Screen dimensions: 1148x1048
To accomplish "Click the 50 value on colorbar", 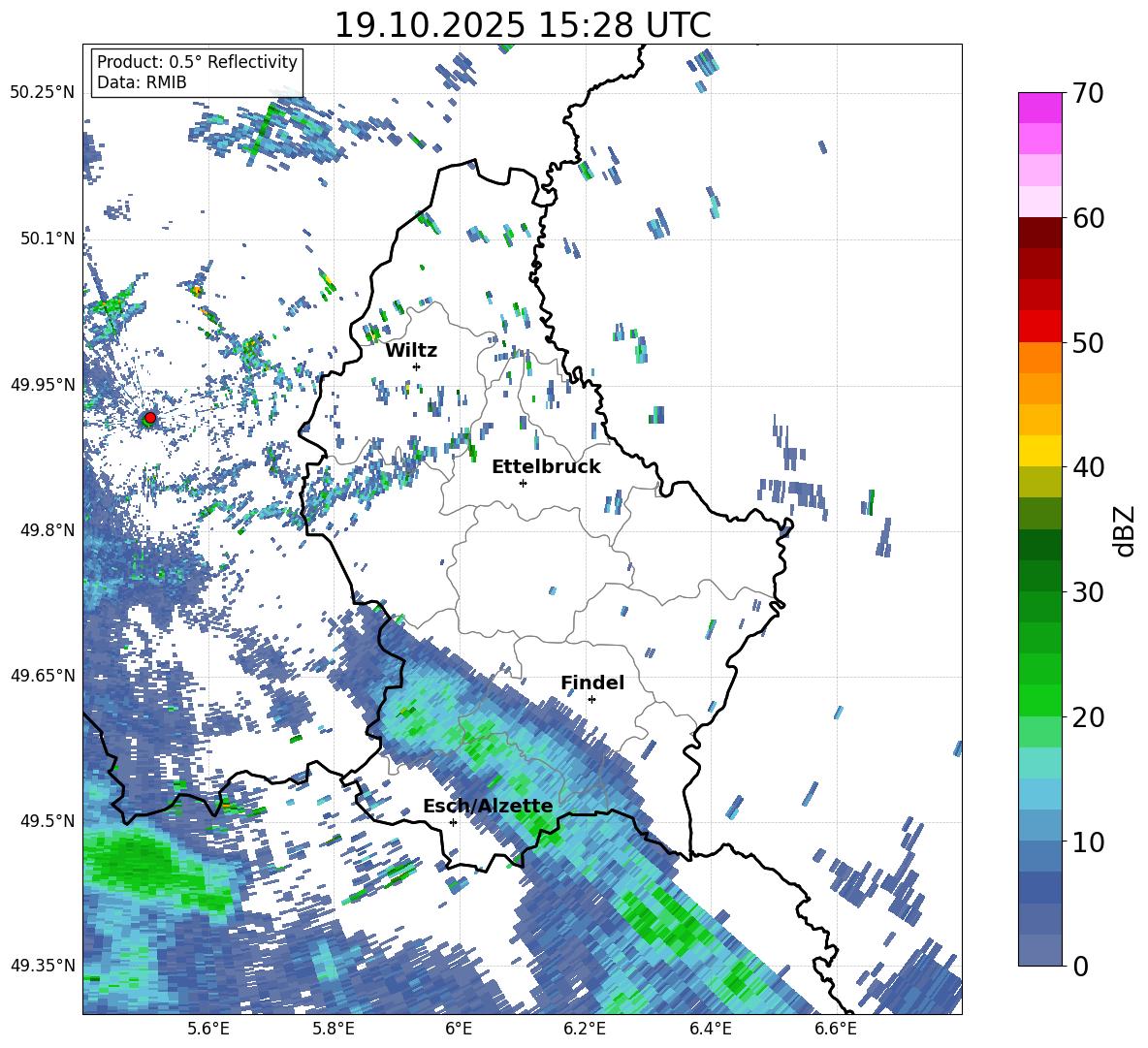I will click(1088, 342).
